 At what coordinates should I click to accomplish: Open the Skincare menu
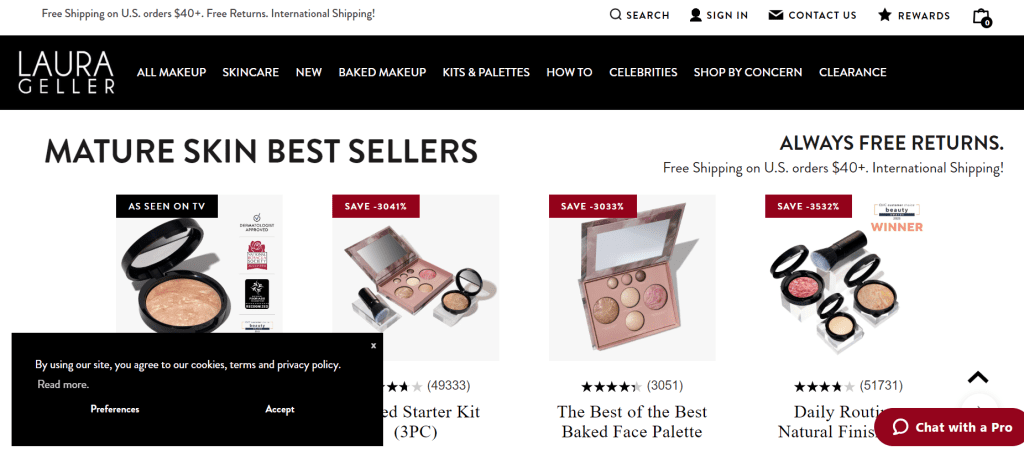[250, 72]
